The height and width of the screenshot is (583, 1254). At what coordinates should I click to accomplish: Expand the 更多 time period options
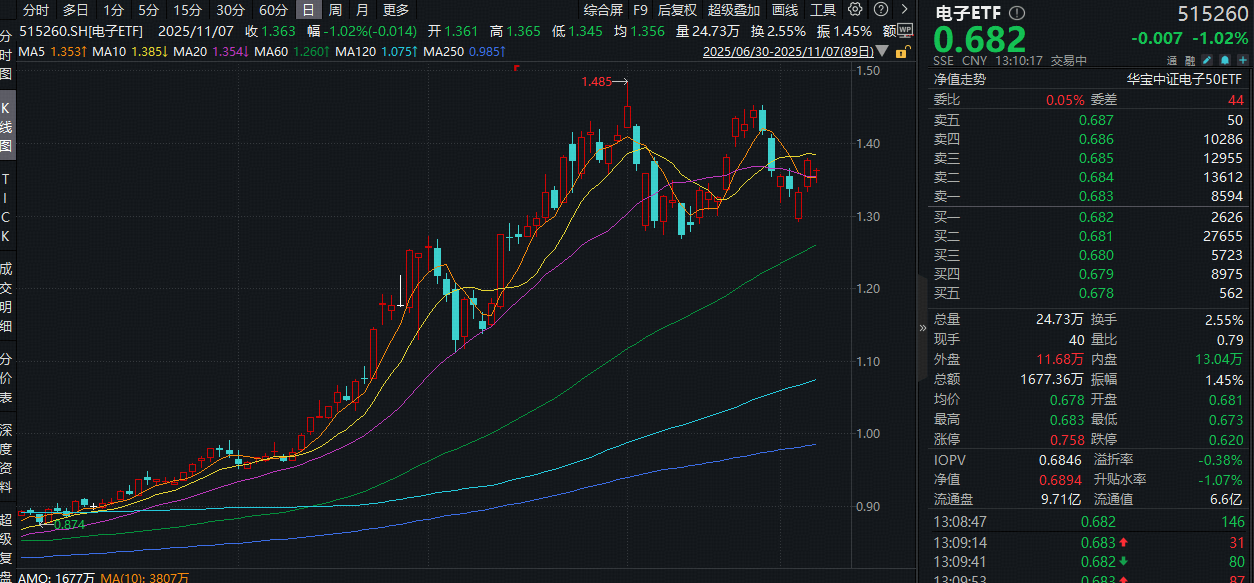(396, 10)
